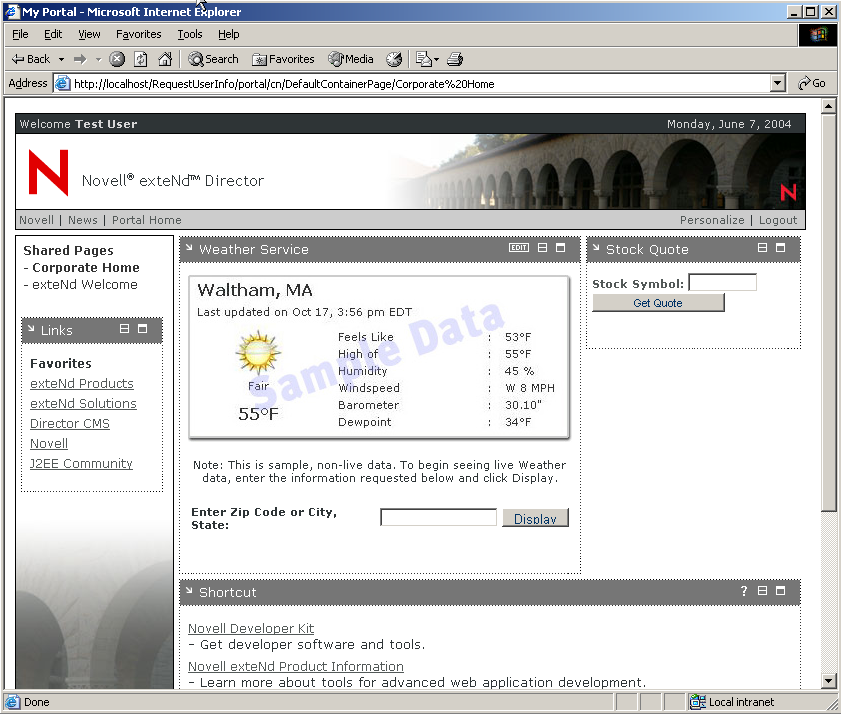Open the Director CMS favorite link

[x=70, y=423]
